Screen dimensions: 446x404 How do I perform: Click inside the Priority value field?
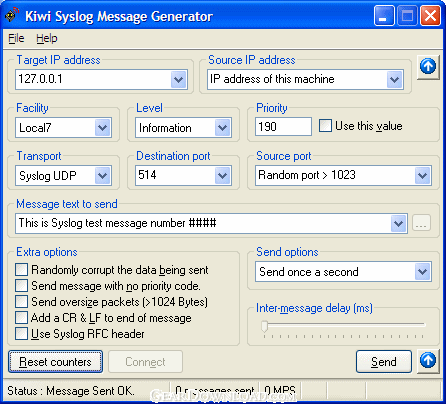tap(283, 127)
